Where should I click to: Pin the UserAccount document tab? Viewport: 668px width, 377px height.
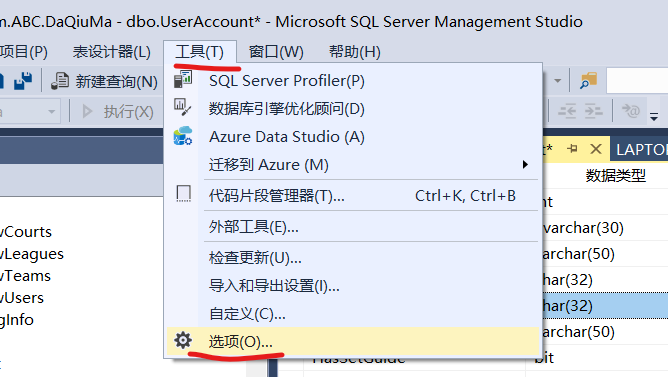[x=572, y=149]
